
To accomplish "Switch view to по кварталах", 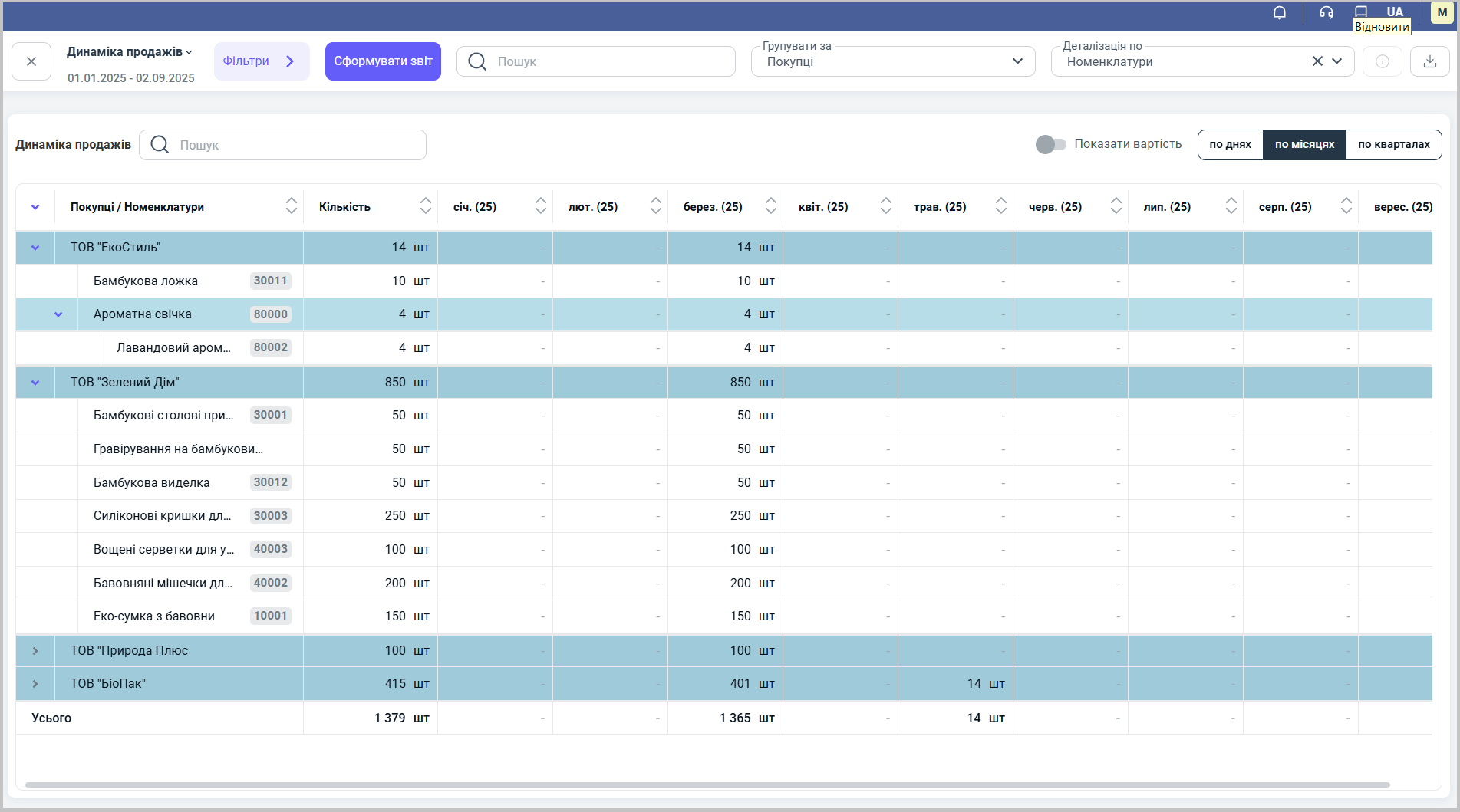I will click(x=1393, y=144).
